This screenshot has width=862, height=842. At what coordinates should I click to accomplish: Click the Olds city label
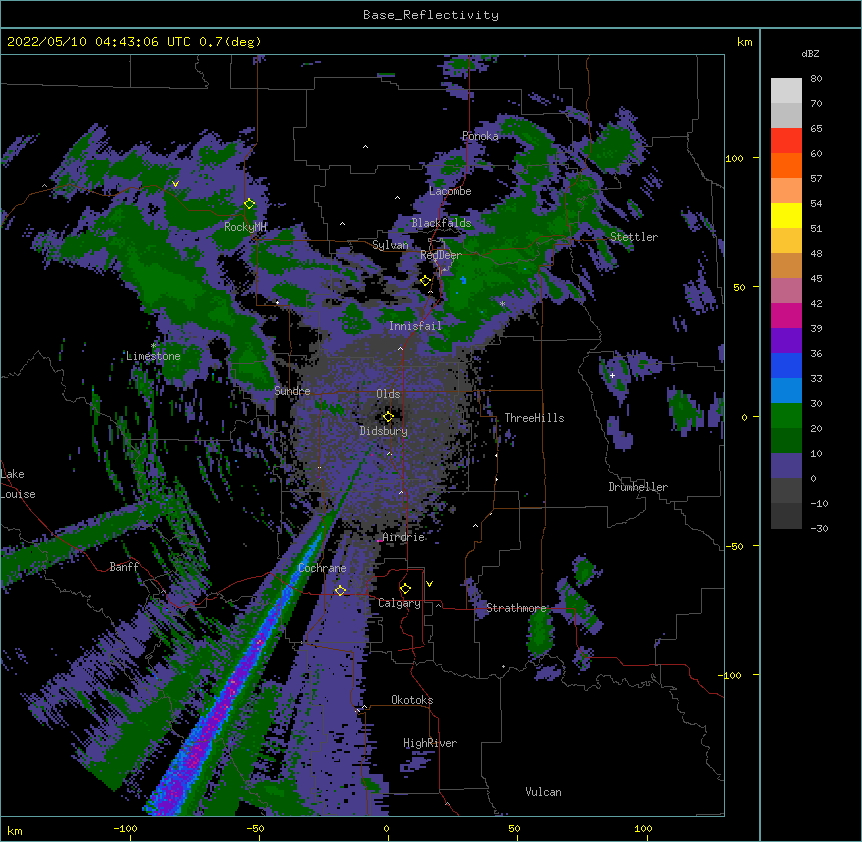[388, 394]
